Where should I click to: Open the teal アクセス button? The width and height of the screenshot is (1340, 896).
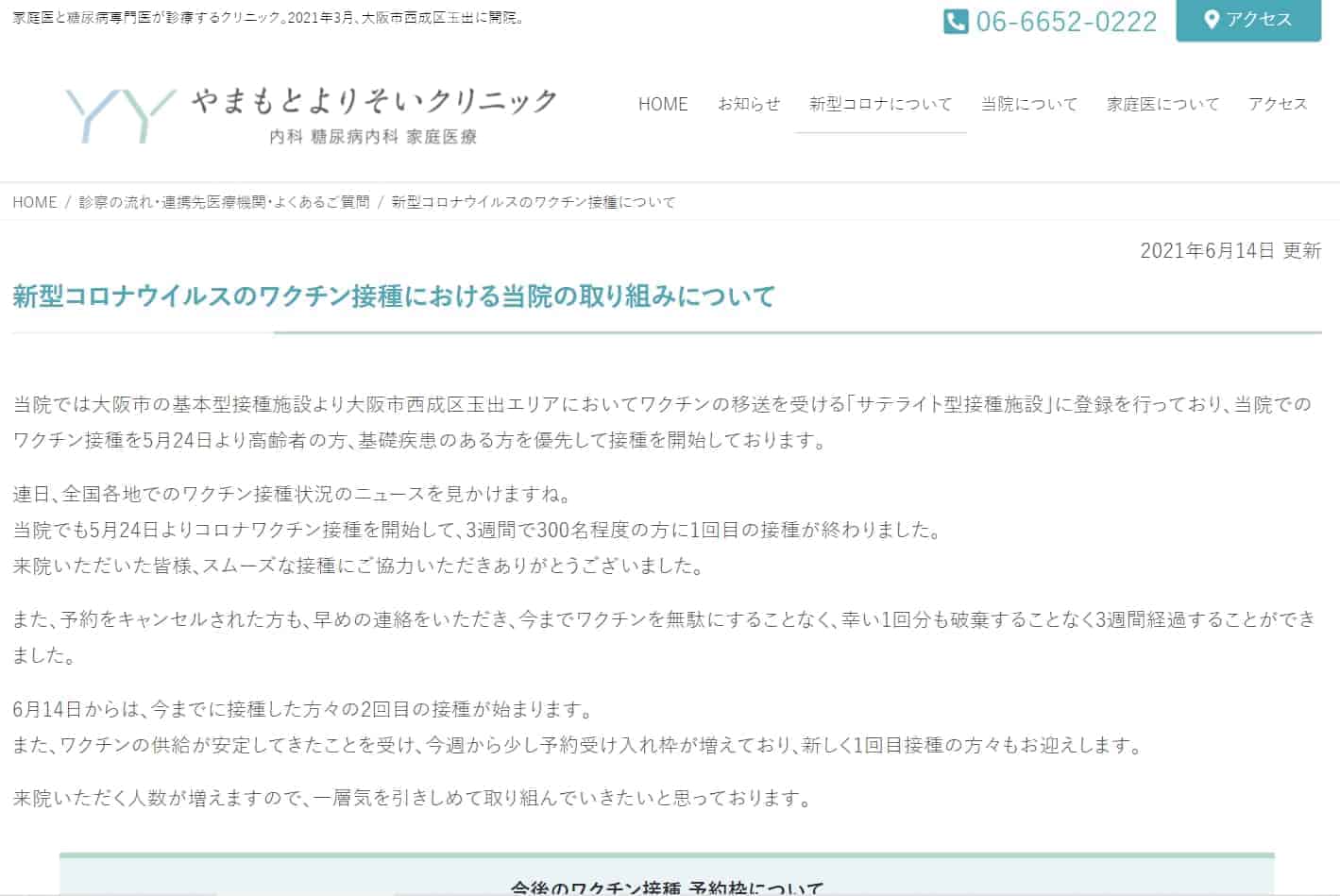pos(1248,20)
